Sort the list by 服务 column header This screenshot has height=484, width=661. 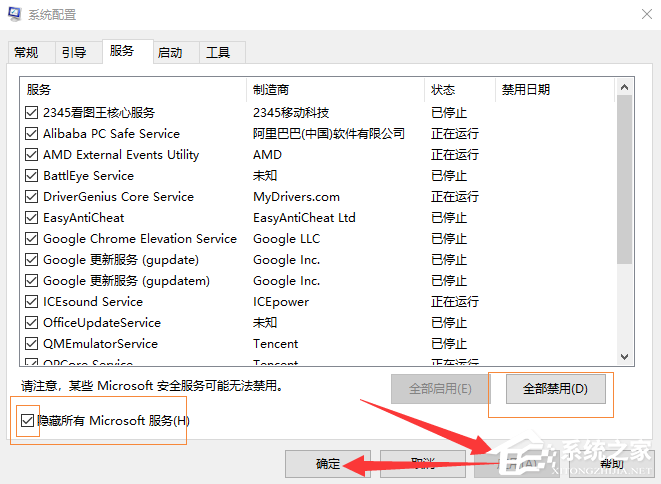coord(134,90)
